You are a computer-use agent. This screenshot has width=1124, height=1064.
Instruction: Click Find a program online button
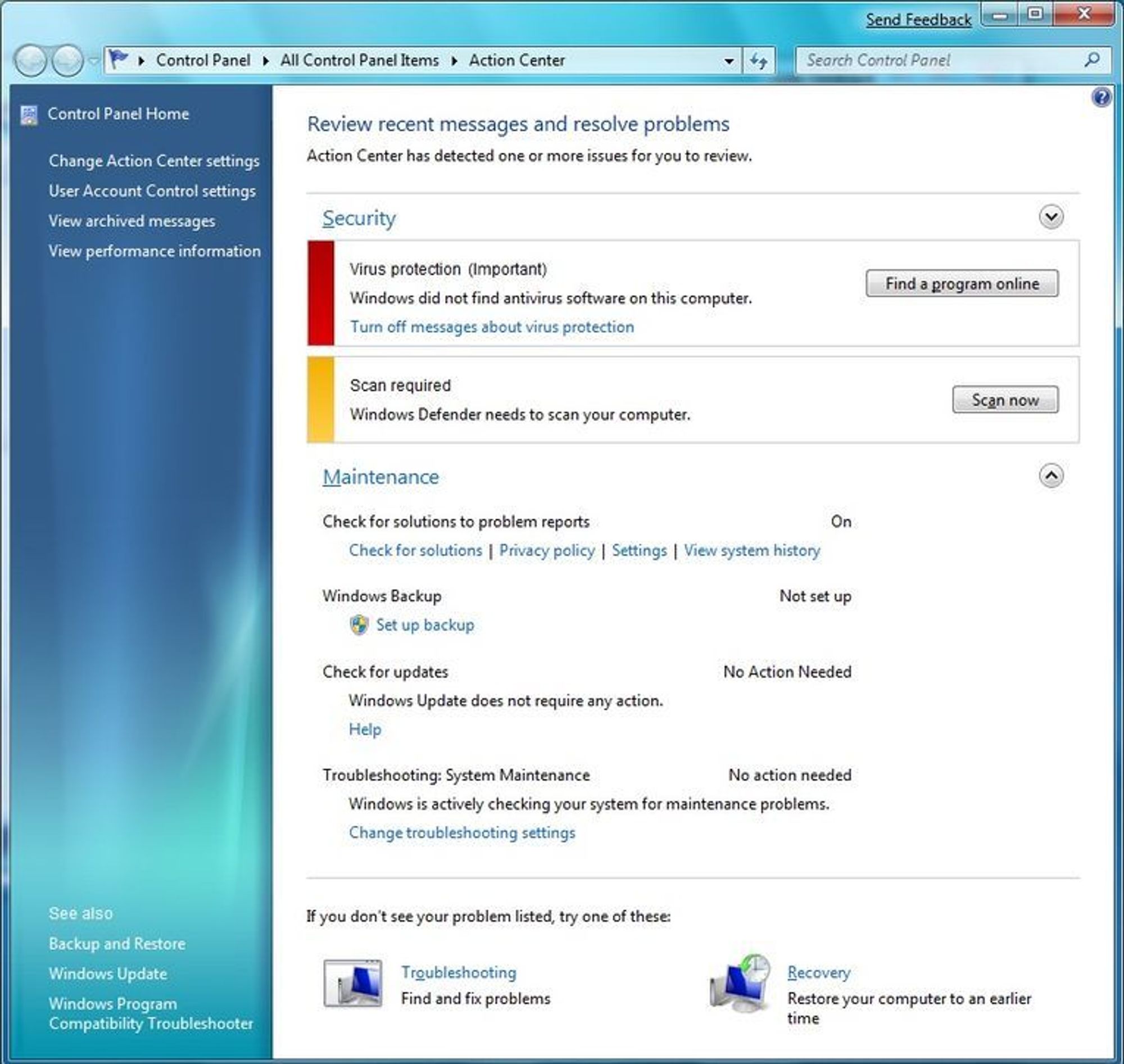962,283
